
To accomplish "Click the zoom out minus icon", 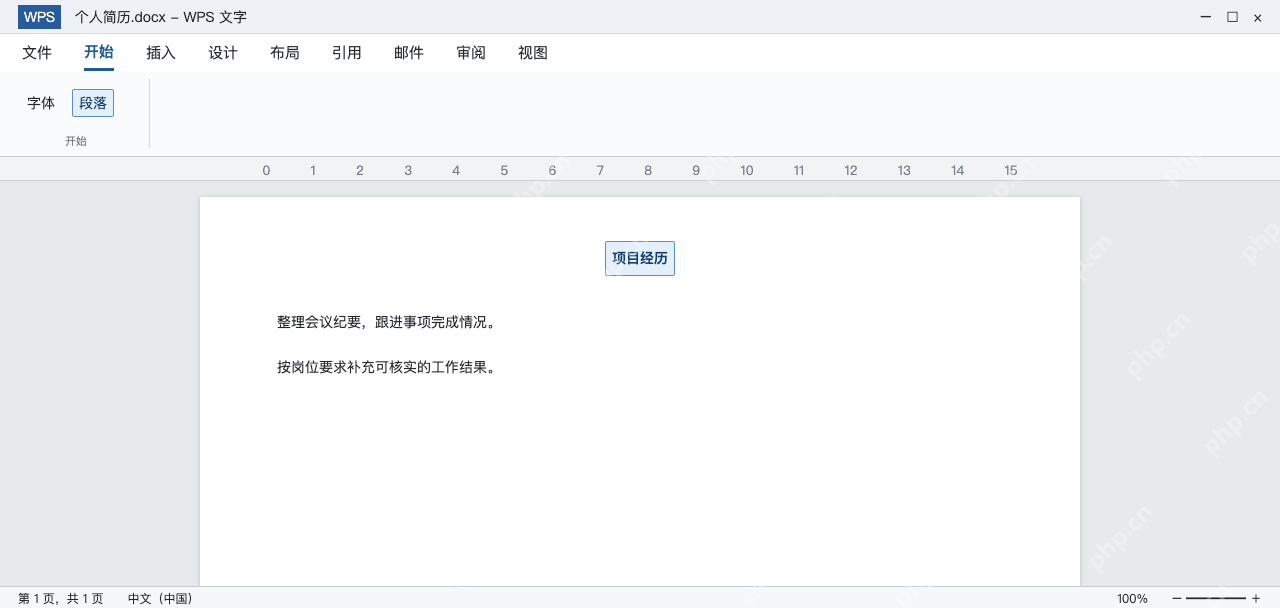I will point(1177,598).
